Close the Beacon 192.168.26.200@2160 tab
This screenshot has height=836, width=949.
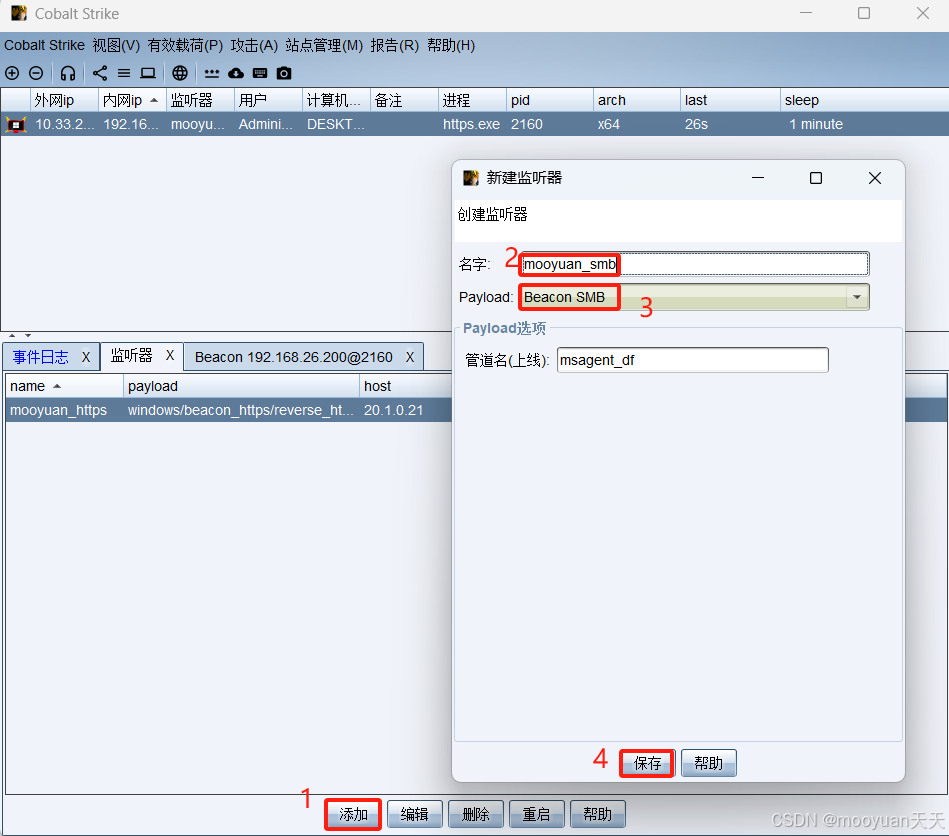point(410,357)
